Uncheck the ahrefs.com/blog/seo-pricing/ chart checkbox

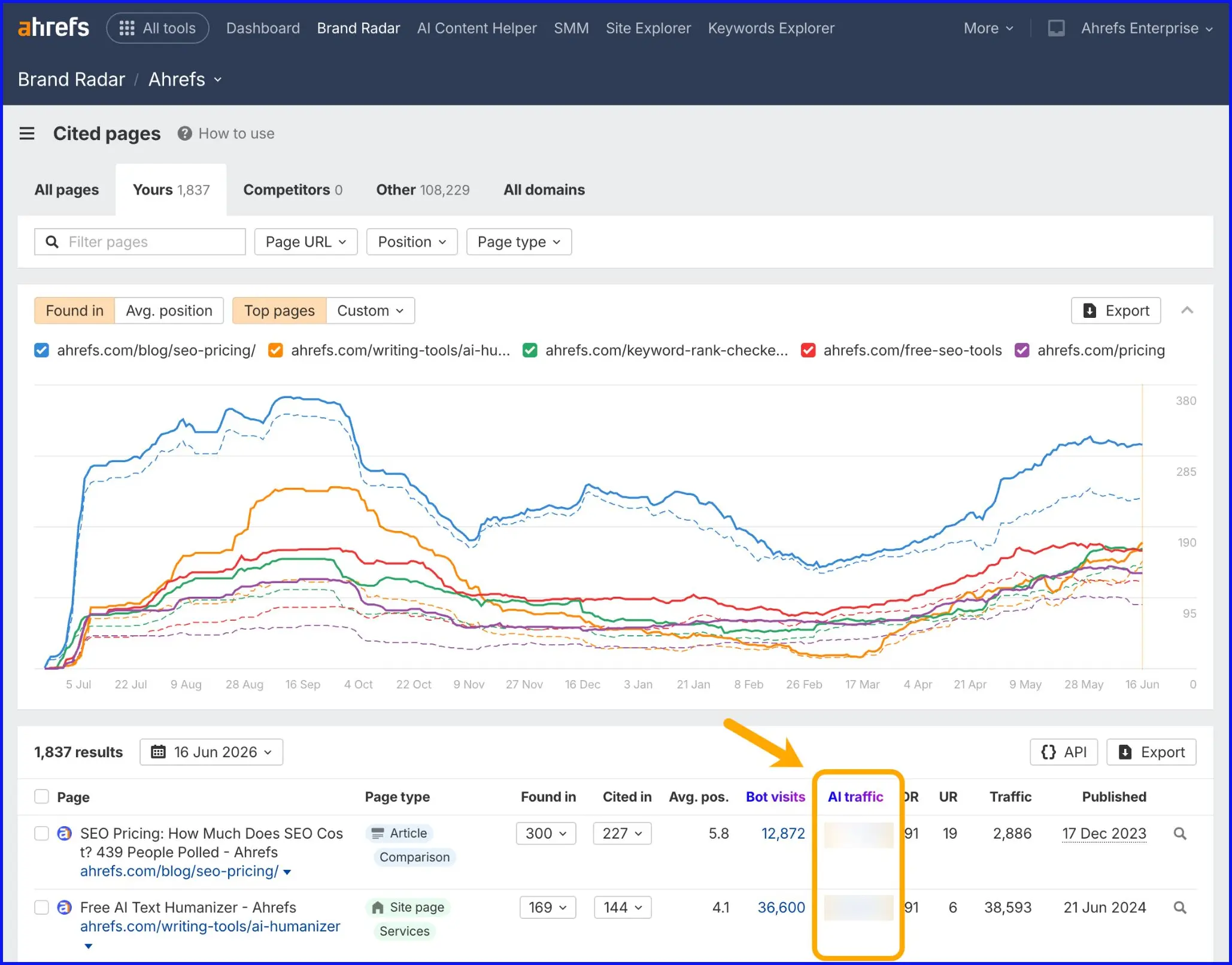pyautogui.click(x=41, y=350)
